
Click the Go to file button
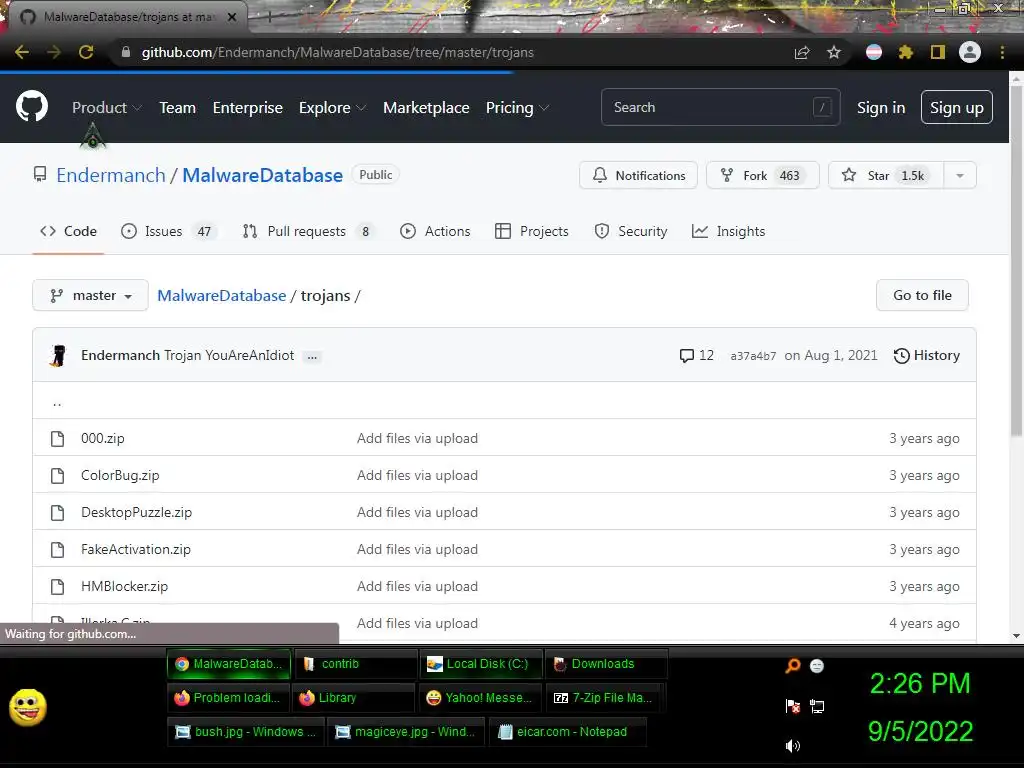coord(922,295)
